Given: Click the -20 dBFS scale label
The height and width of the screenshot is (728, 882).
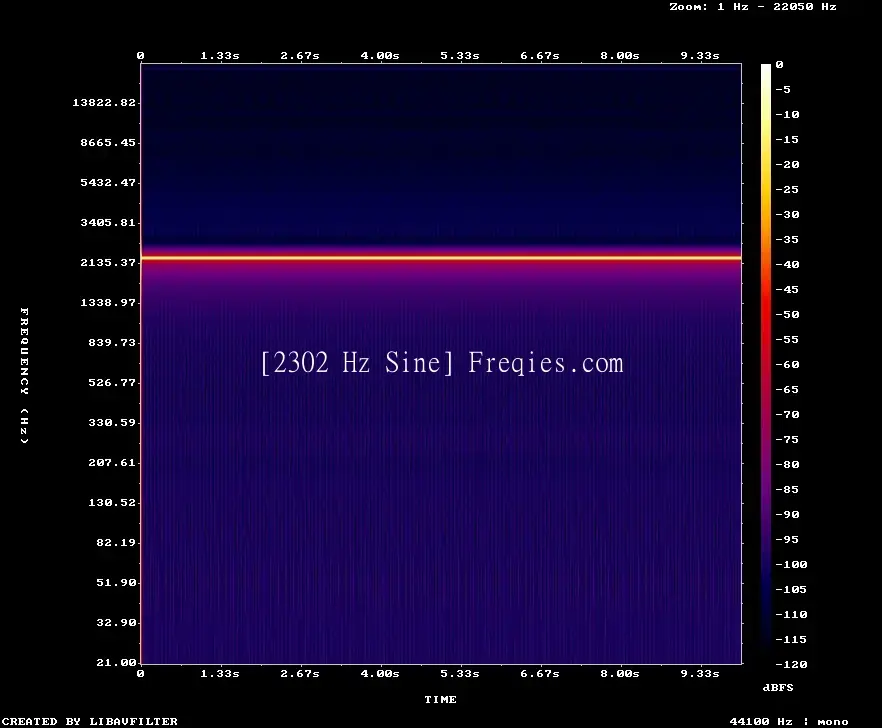Looking at the screenshot, I should pos(787,164).
